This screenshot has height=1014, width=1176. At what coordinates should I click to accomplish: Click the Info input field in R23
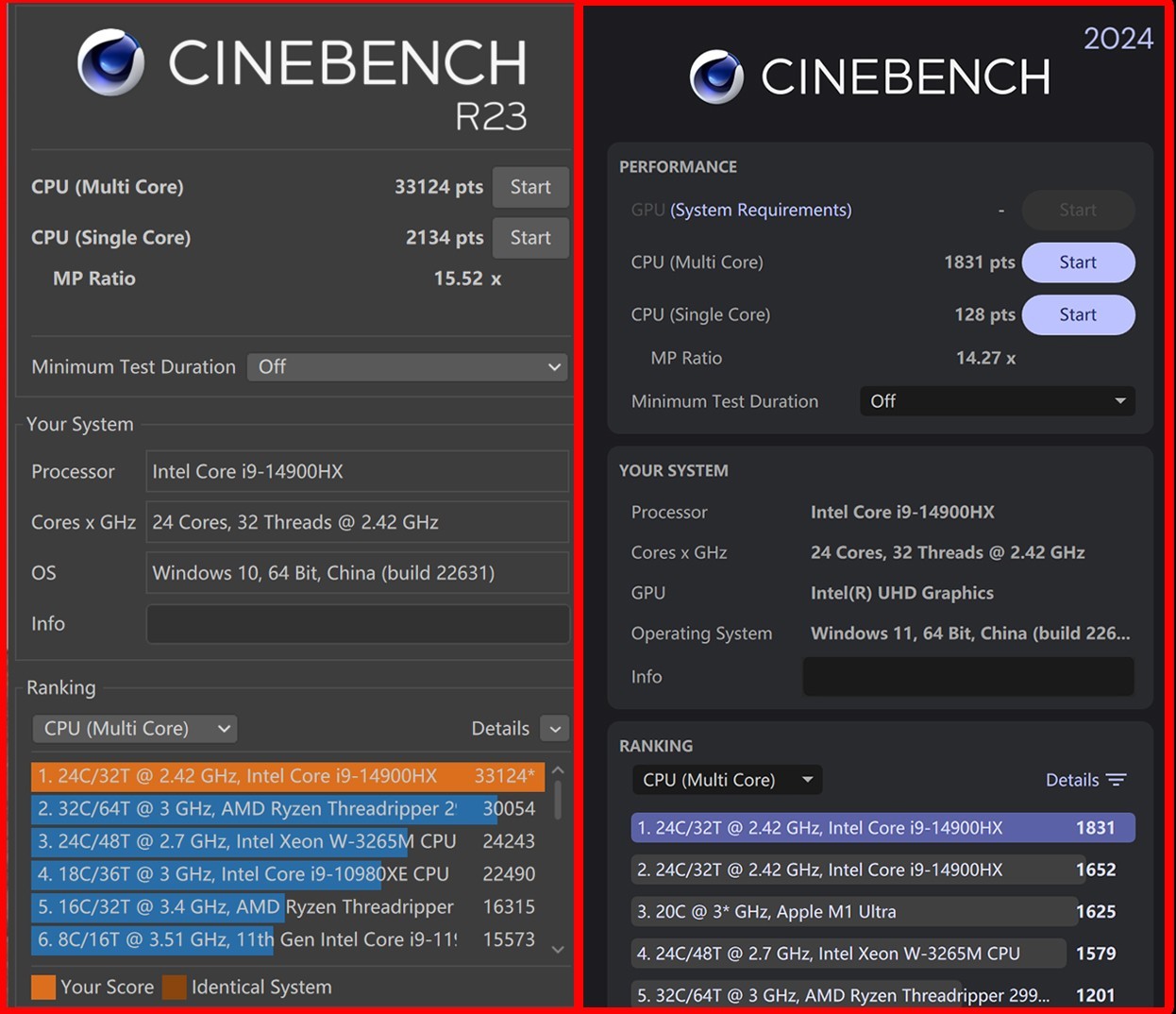point(358,624)
